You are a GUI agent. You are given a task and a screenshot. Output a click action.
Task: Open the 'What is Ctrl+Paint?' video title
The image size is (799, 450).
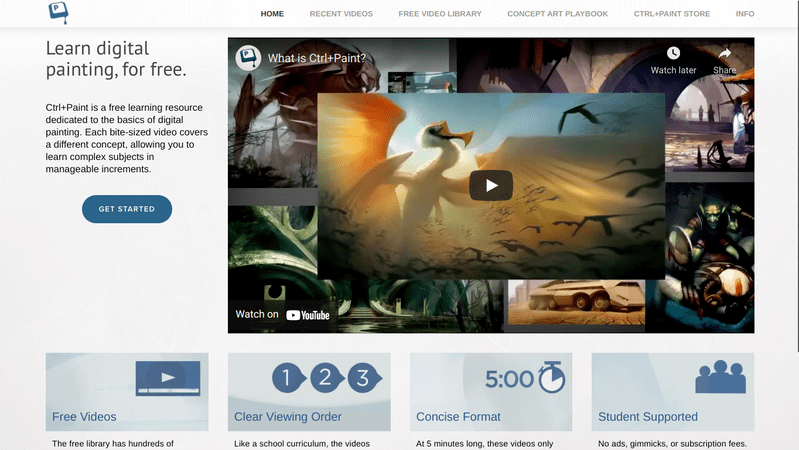[316, 58]
